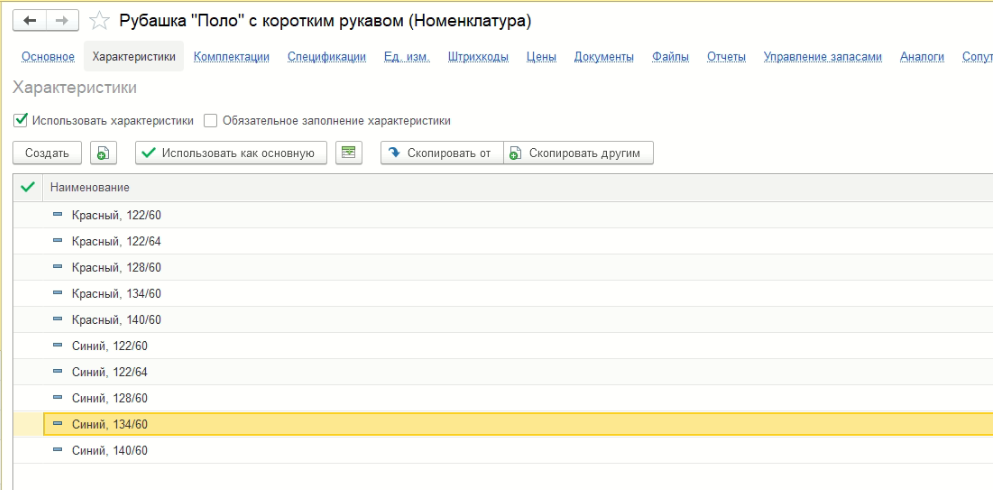Click the row icon of Синий, 134/60
This screenshot has height=490, width=993.
[x=58, y=424]
